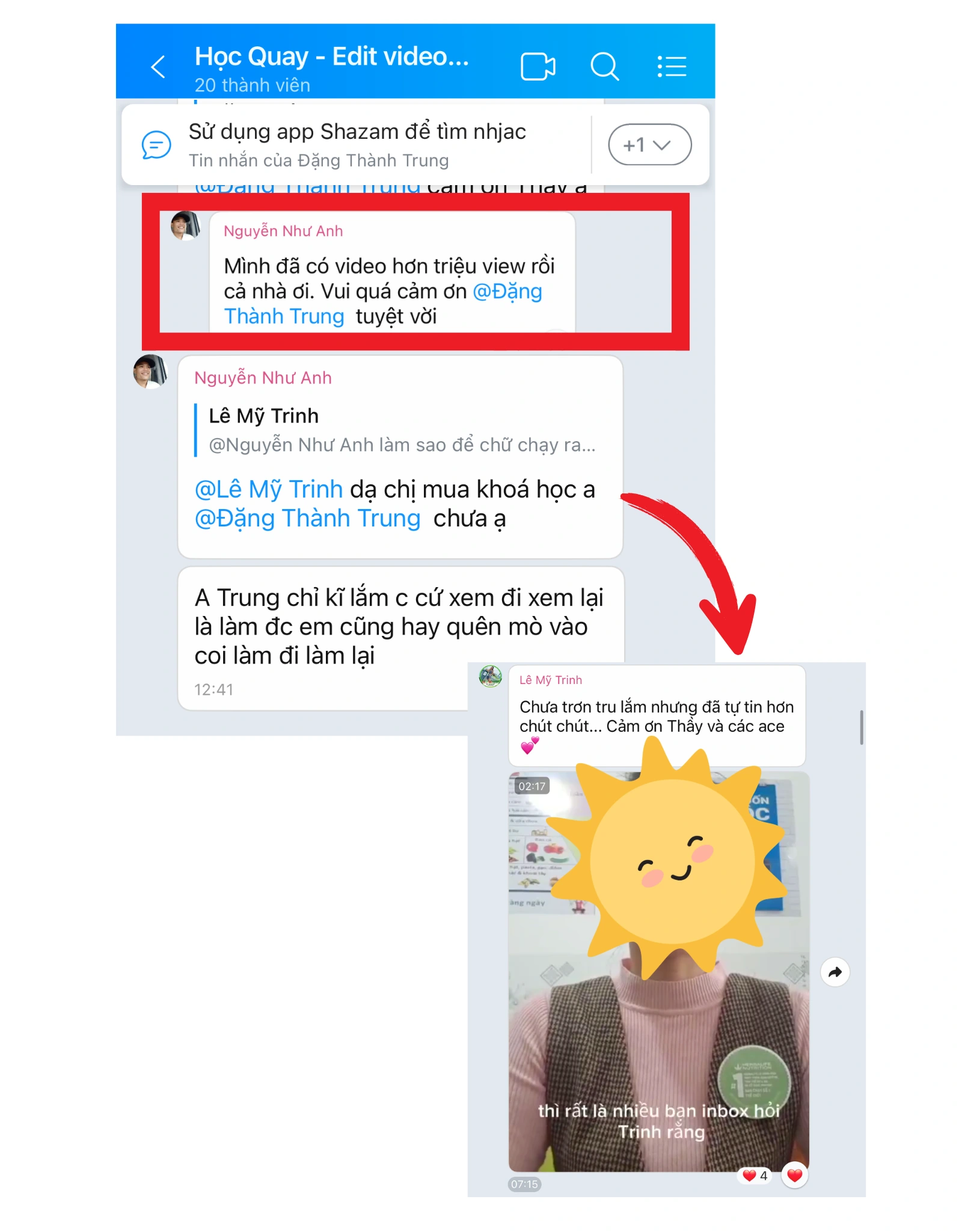
Task: Tap the 20 thành viên member count
Action: pyautogui.click(x=253, y=85)
